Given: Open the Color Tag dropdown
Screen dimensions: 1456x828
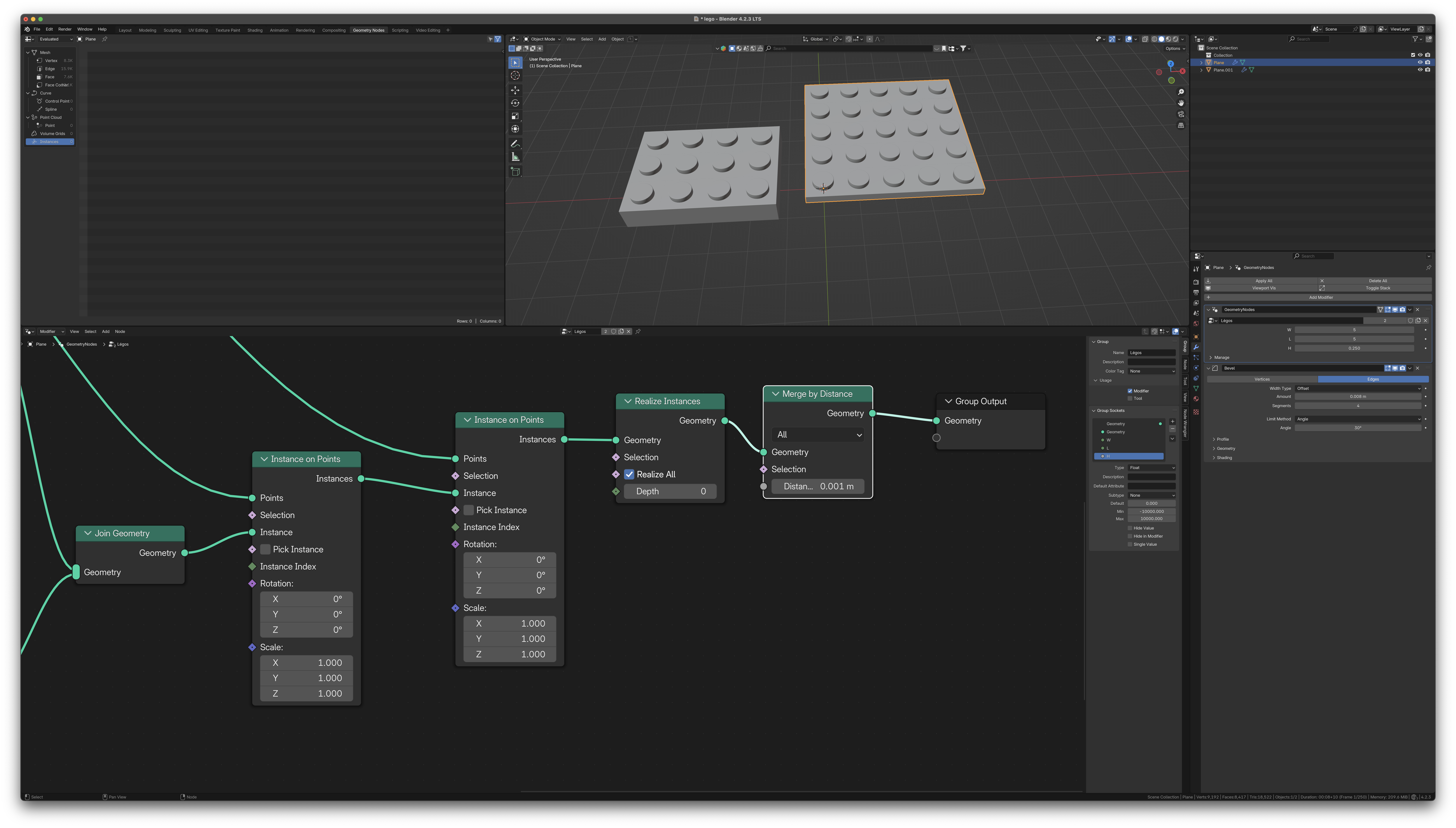Looking at the screenshot, I should (x=1152, y=371).
